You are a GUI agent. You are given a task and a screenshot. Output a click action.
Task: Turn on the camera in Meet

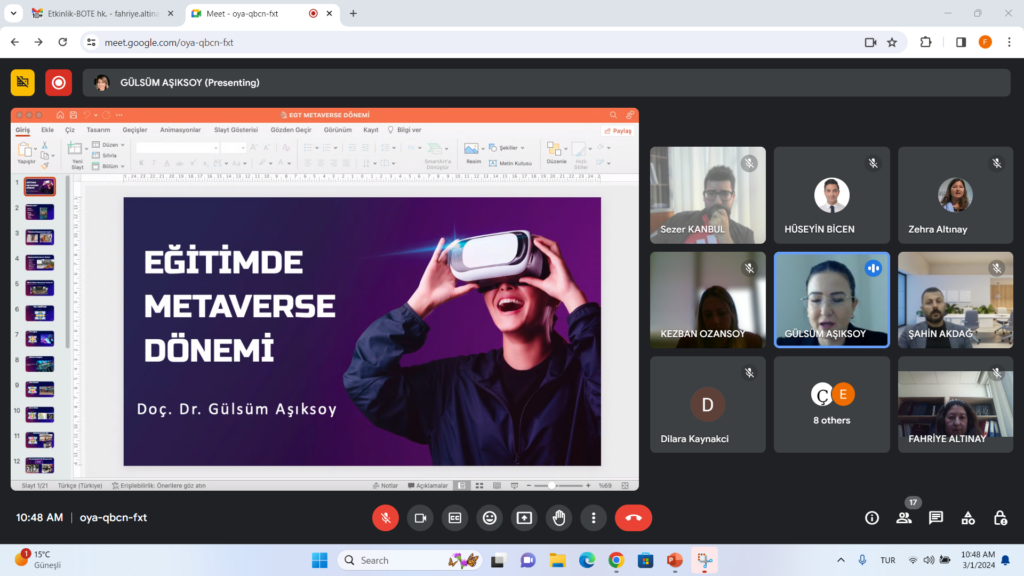click(x=420, y=518)
